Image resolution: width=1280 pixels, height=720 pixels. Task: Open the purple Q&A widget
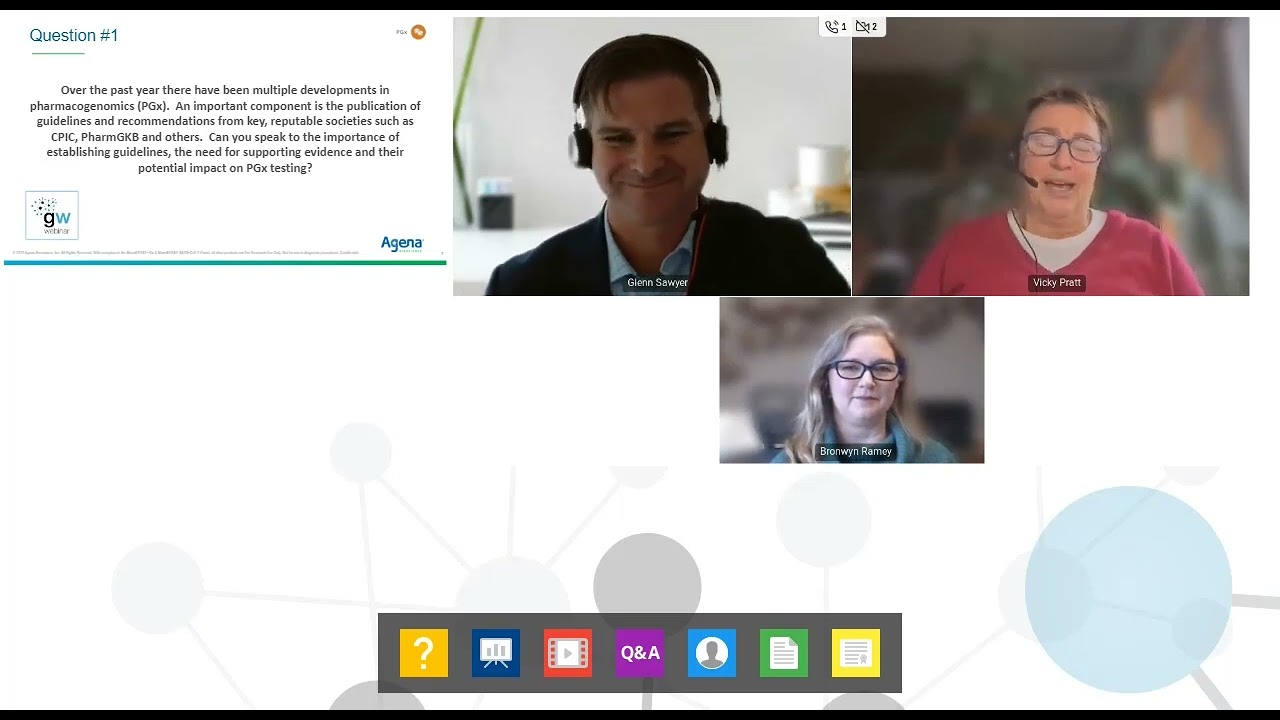(x=640, y=653)
